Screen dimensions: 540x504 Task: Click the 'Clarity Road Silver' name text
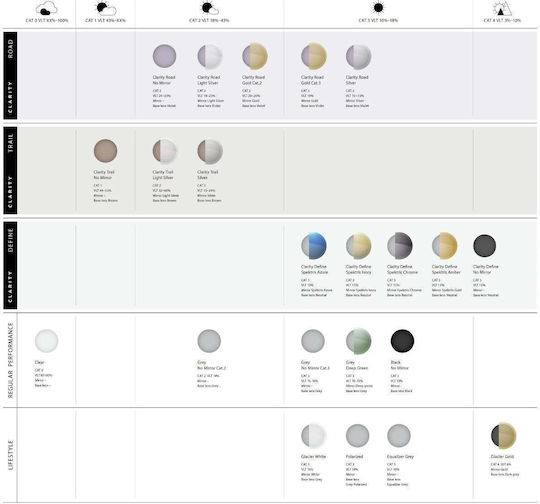[x=357, y=80]
